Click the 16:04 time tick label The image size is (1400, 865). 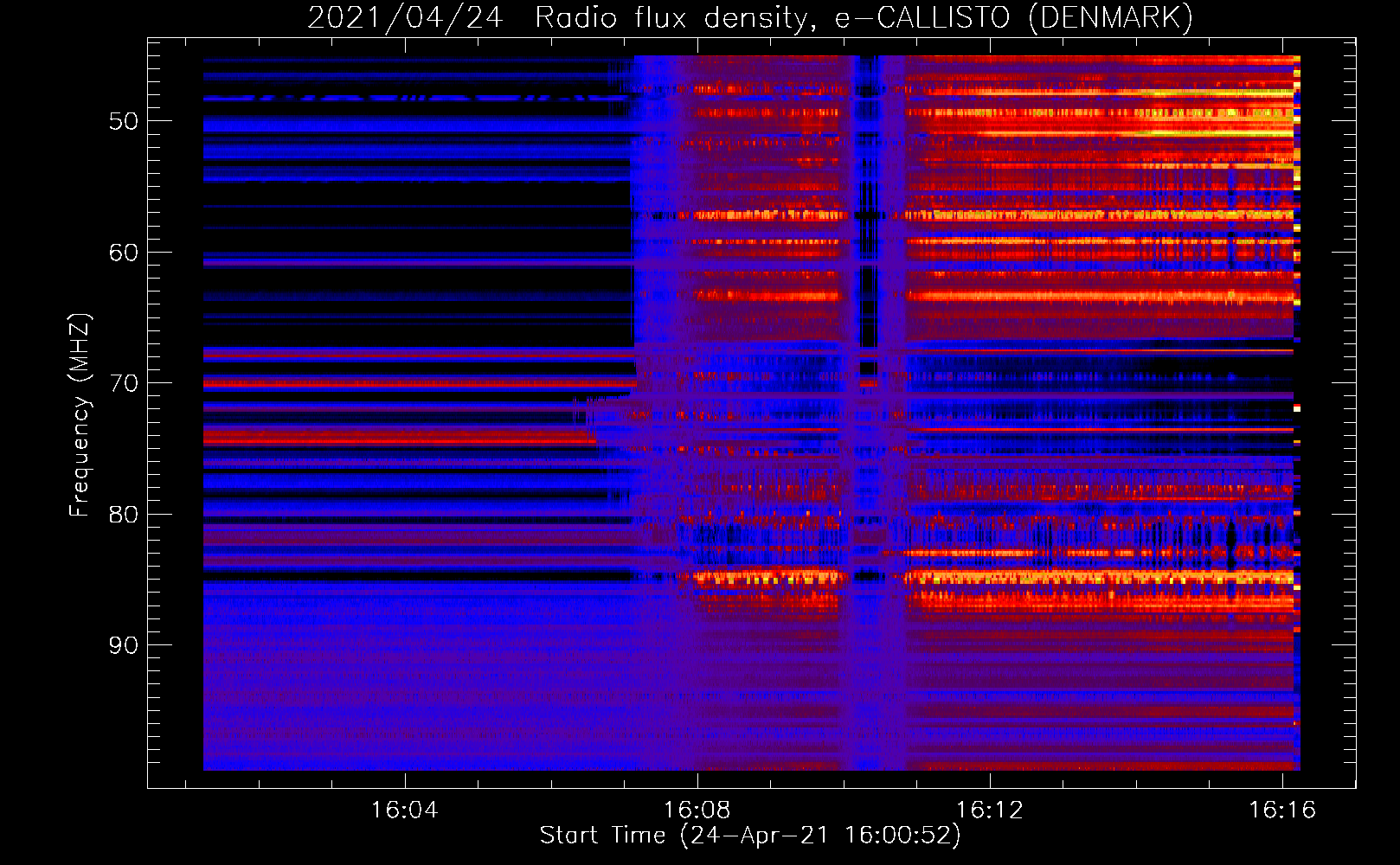[404, 810]
